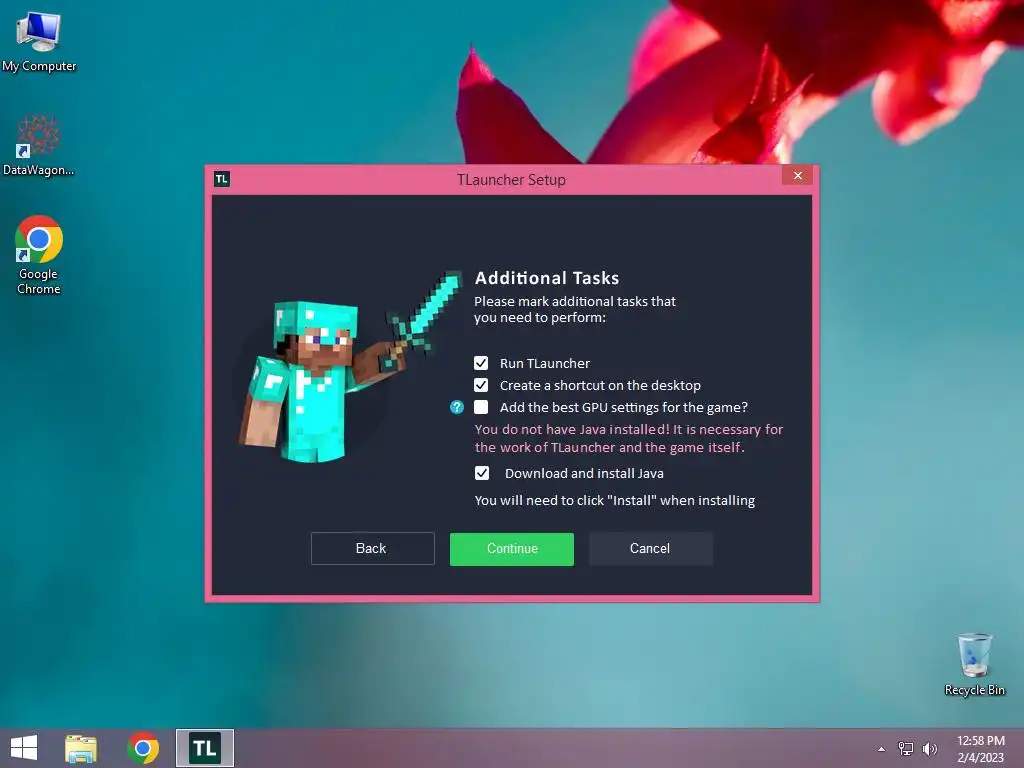Open File Explorer from the taskbar

click(x=81, y=748)
